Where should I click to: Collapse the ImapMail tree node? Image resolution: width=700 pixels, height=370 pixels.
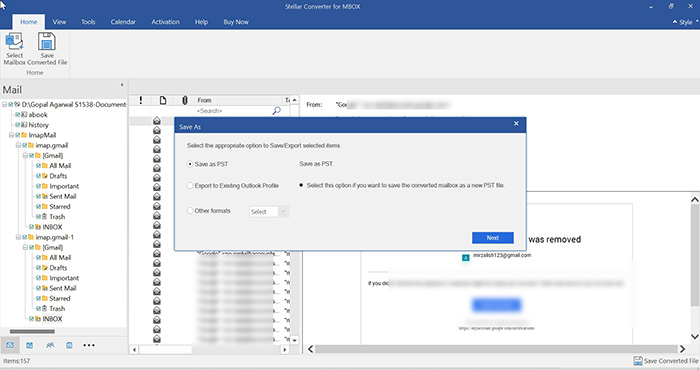pos(11,135)
